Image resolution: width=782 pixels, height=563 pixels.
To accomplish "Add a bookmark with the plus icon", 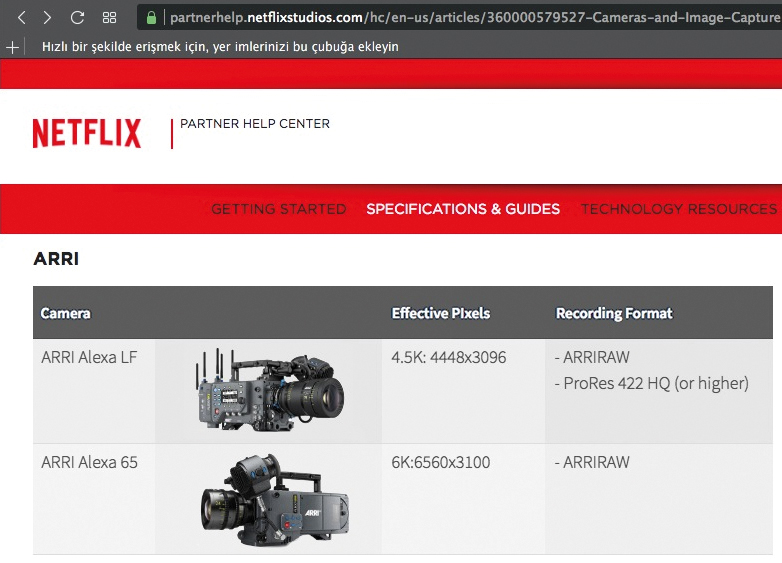I will [12, 47].
